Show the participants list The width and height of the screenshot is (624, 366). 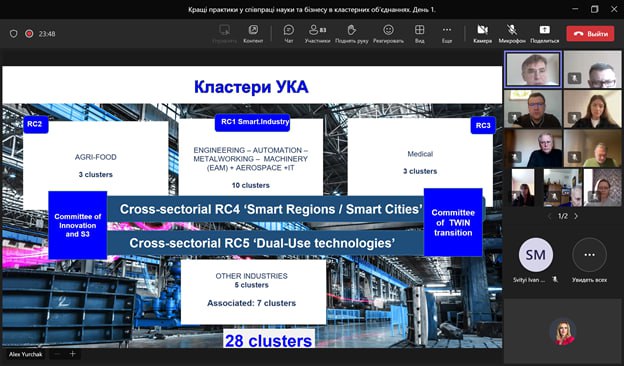pyautogui.click(x=317, y=33)
